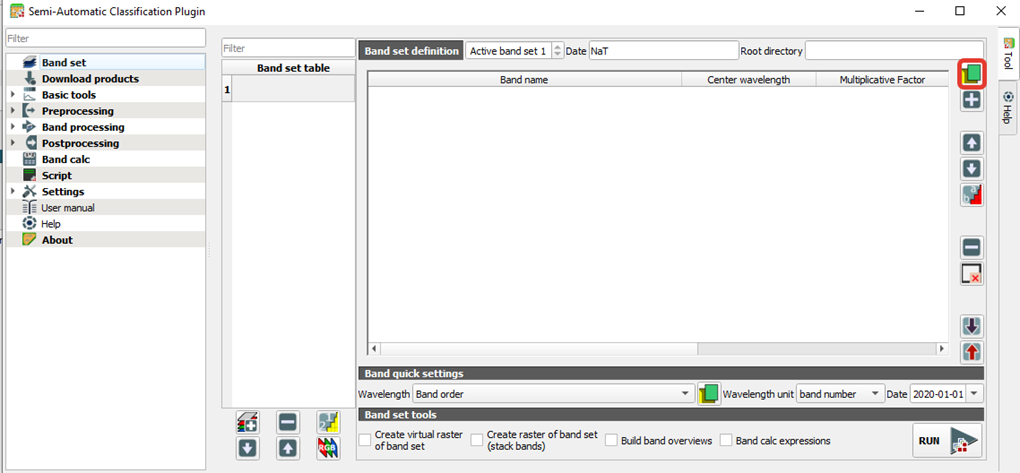
Task: Expand Settings tree arrow
Action: pos(12,192)
